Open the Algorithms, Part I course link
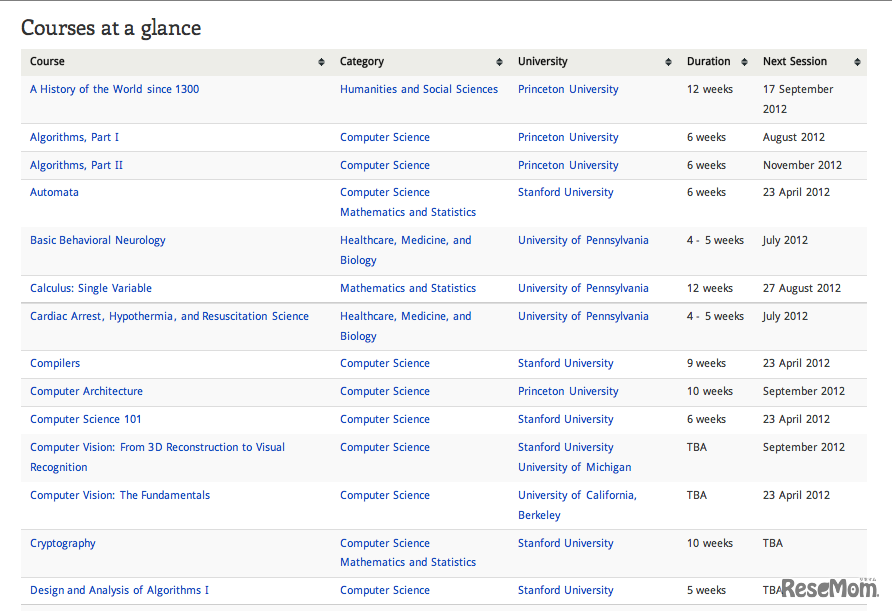Image resolution: width=892 pixels, height=611 pixels. 74,137
